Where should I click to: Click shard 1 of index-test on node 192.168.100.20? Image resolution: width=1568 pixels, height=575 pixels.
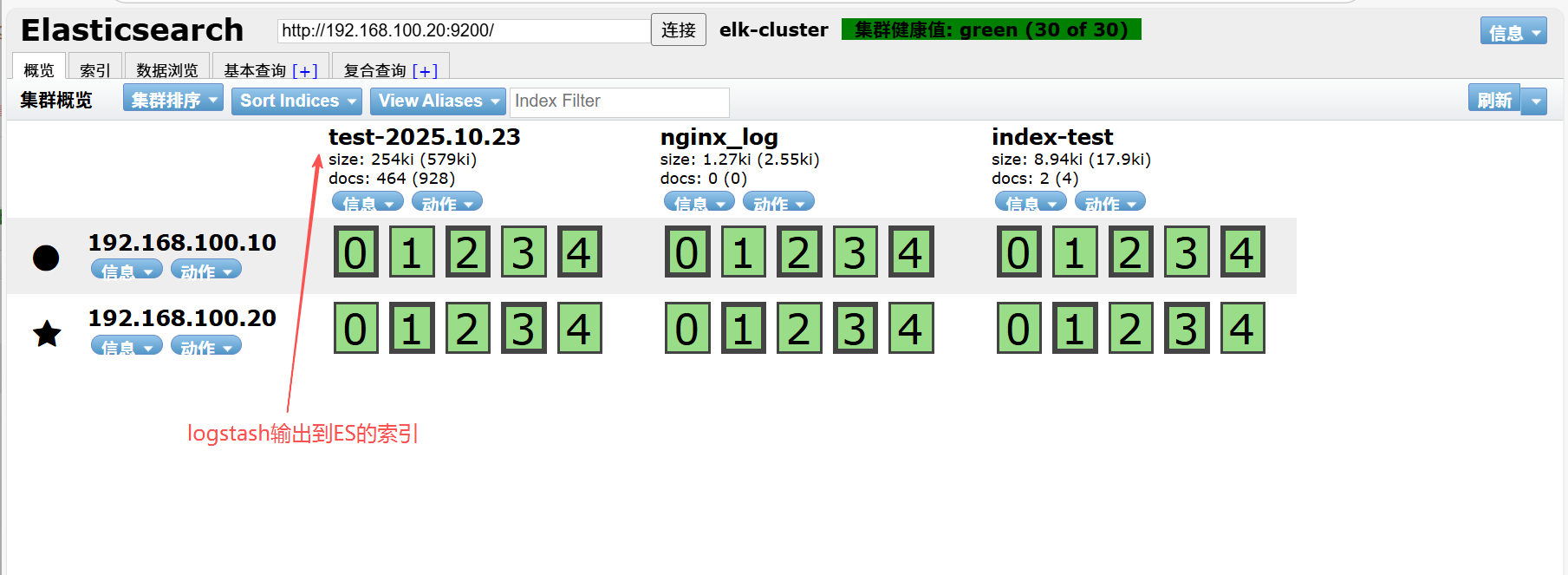click(1075, 328)
